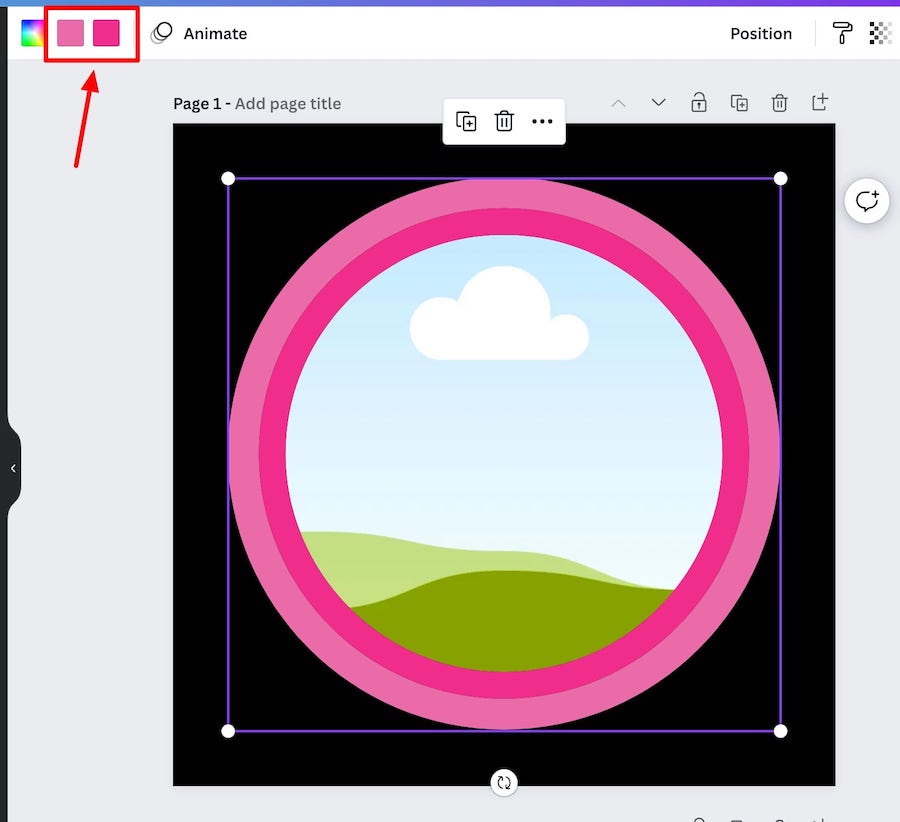Click the Add comment bubble button

867,201
